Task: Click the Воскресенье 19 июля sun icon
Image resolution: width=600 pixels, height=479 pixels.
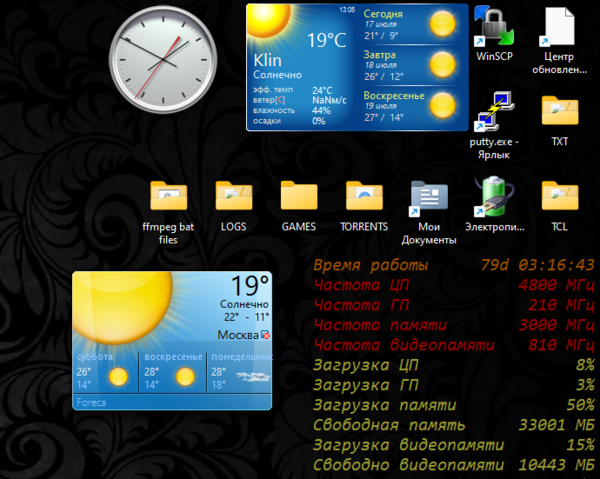Action: 442,105
